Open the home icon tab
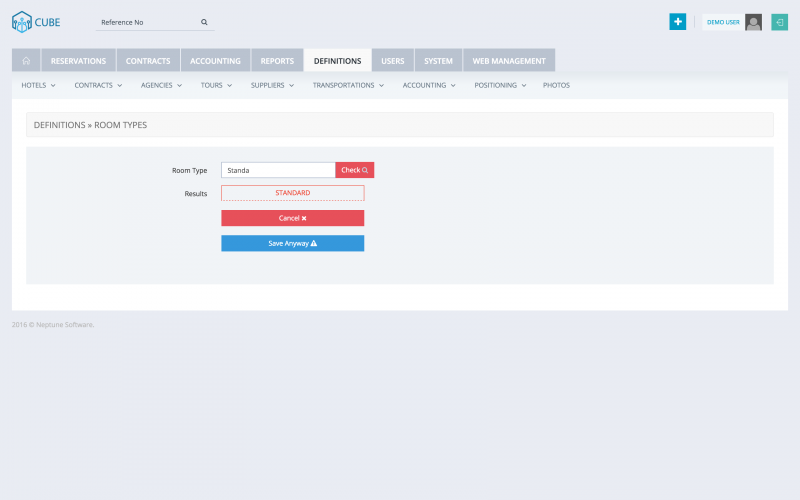The image size is (800, 500). coord(26,61)
